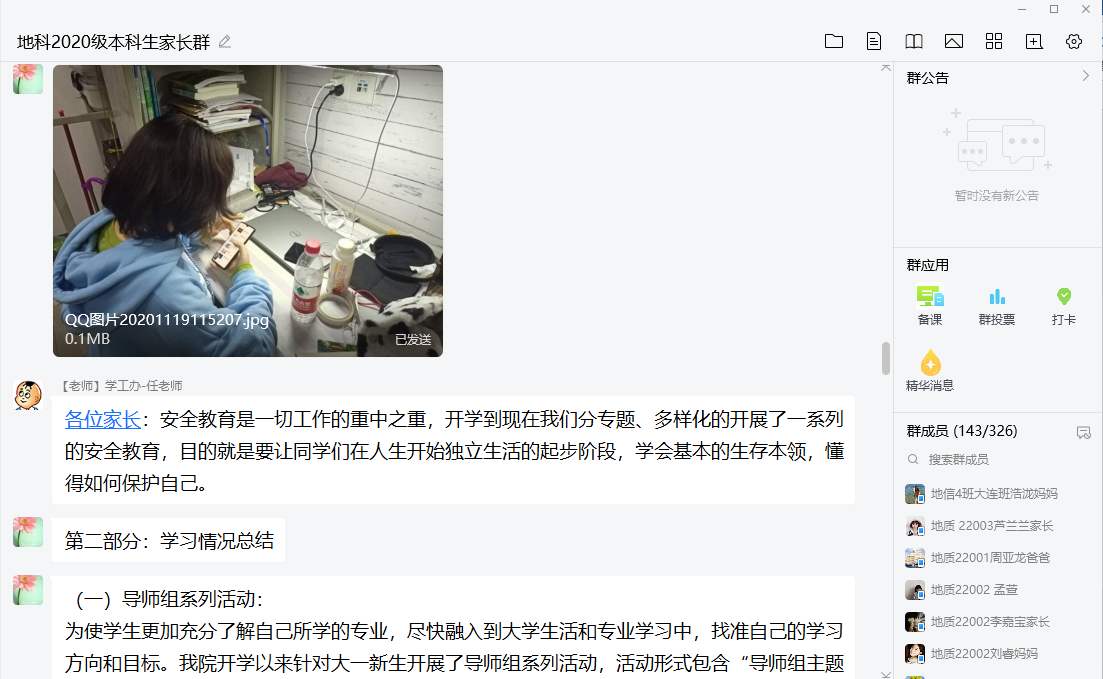Open the group album picture icon
The image size is (1103, 679).
tap(954, 42)
